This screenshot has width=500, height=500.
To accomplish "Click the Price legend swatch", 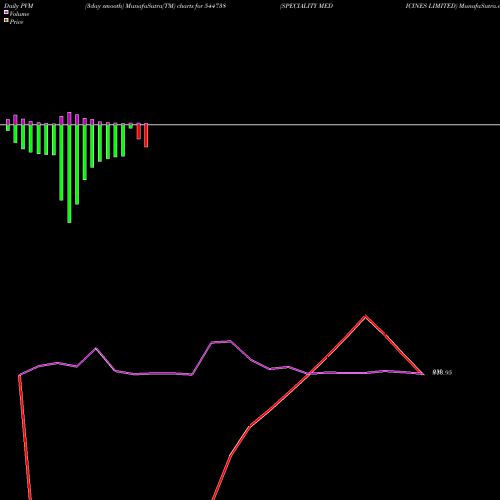I will click(x=6, y=21).
